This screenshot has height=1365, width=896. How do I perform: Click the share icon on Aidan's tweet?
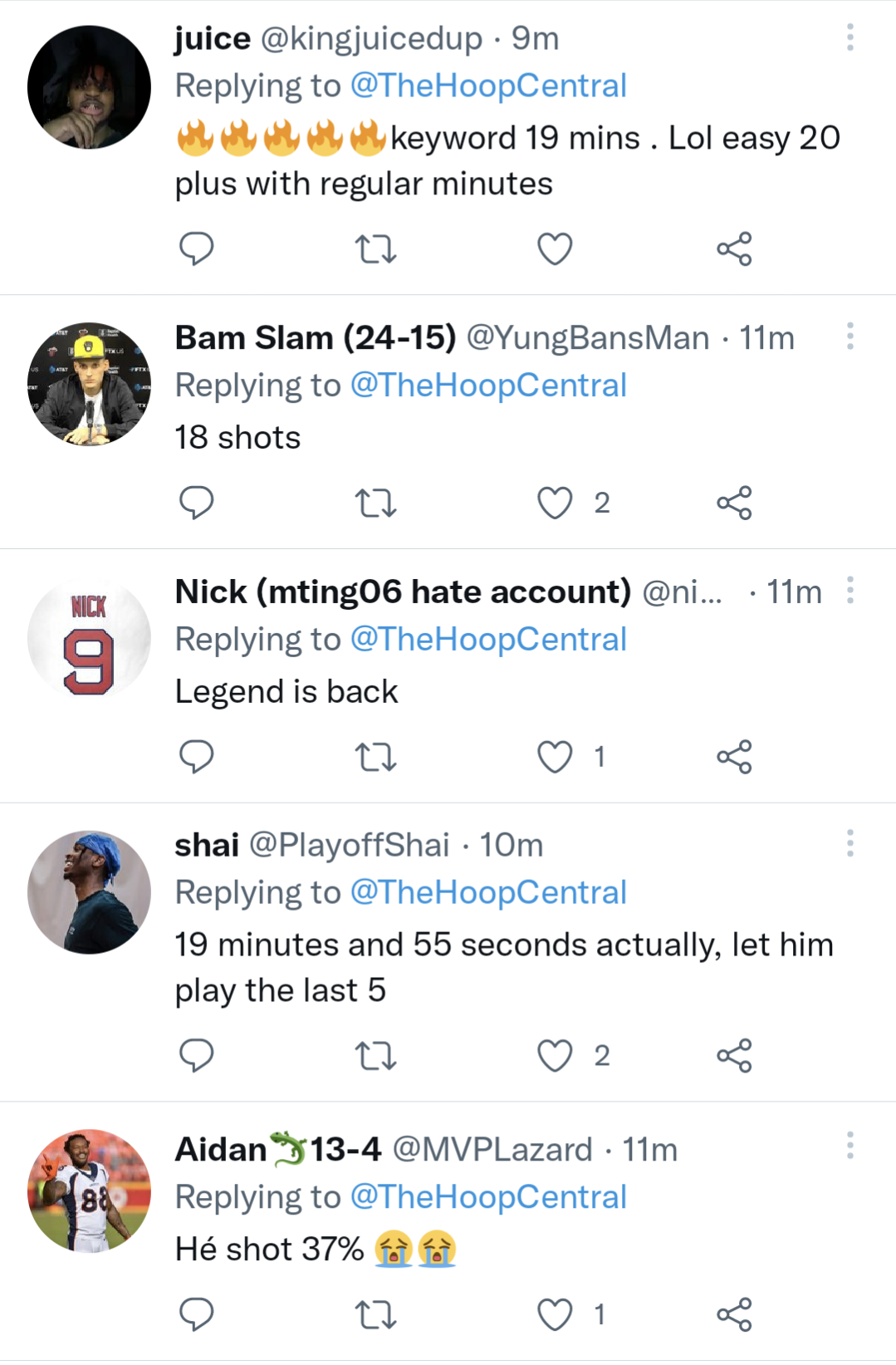coord(736,1315)
